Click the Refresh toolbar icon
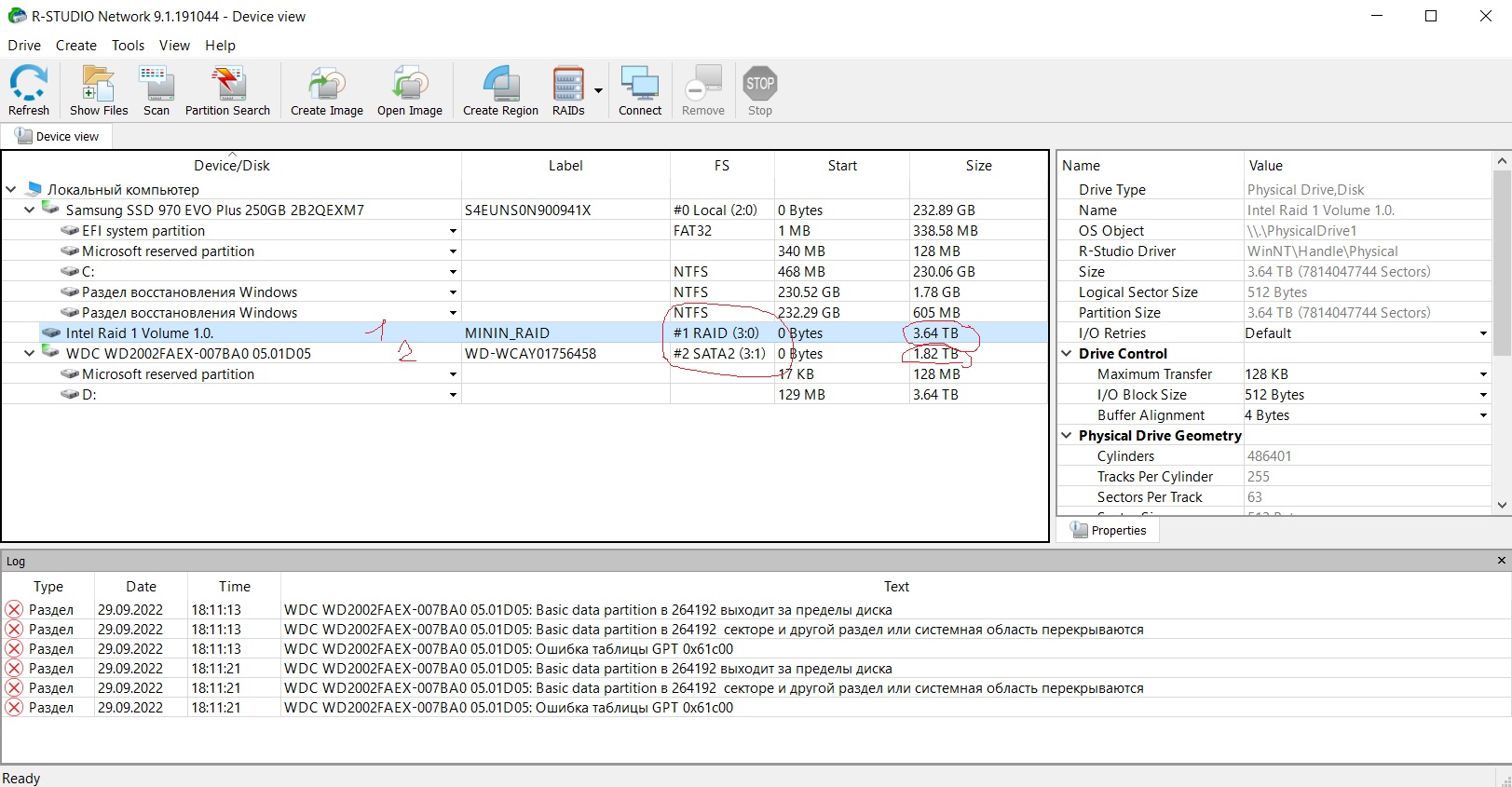The height and width of the screenshot is (787, 1512). point(29,90)
